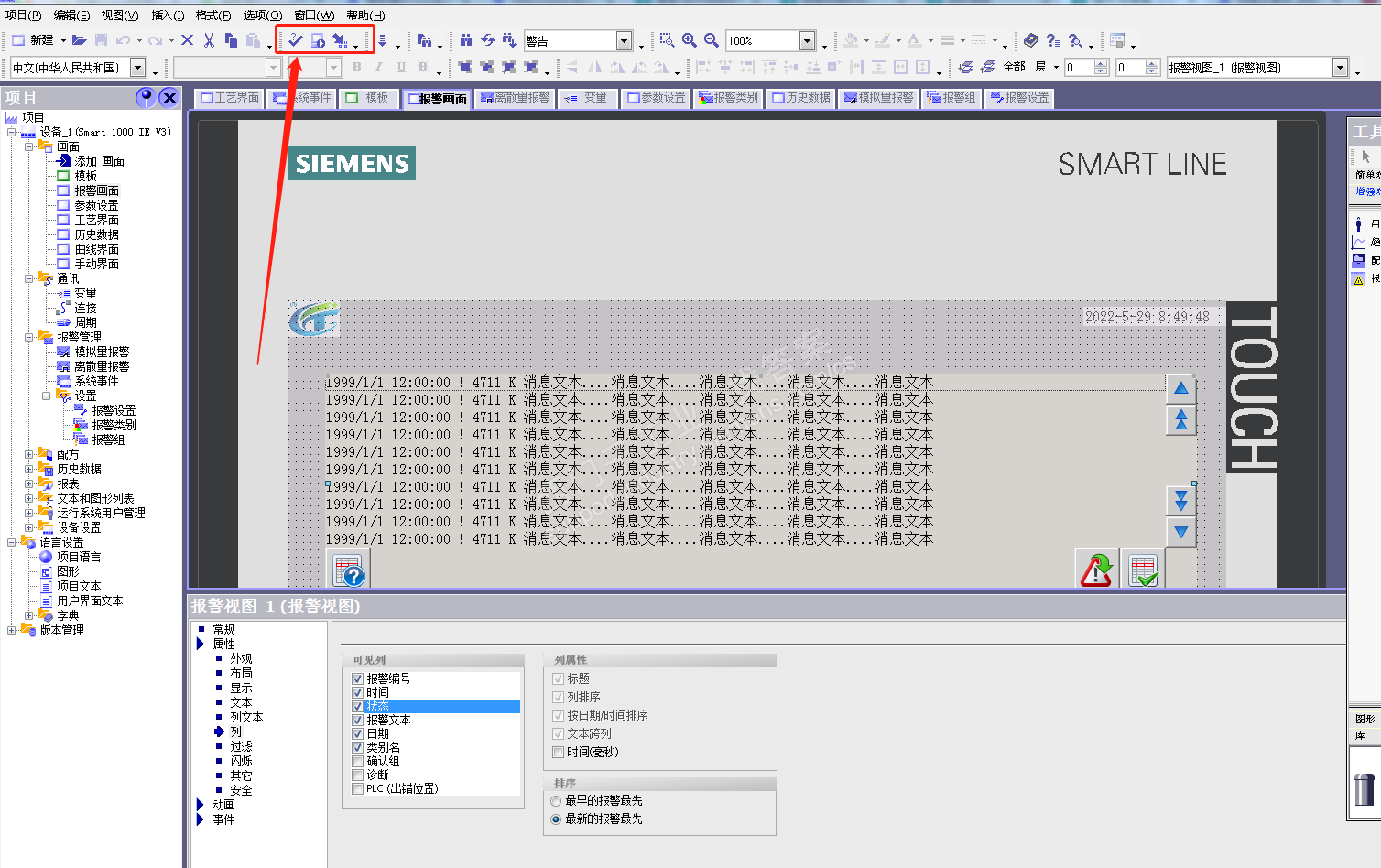Click the acknowledge alarm checkmark button

[x=1144, y=570]
